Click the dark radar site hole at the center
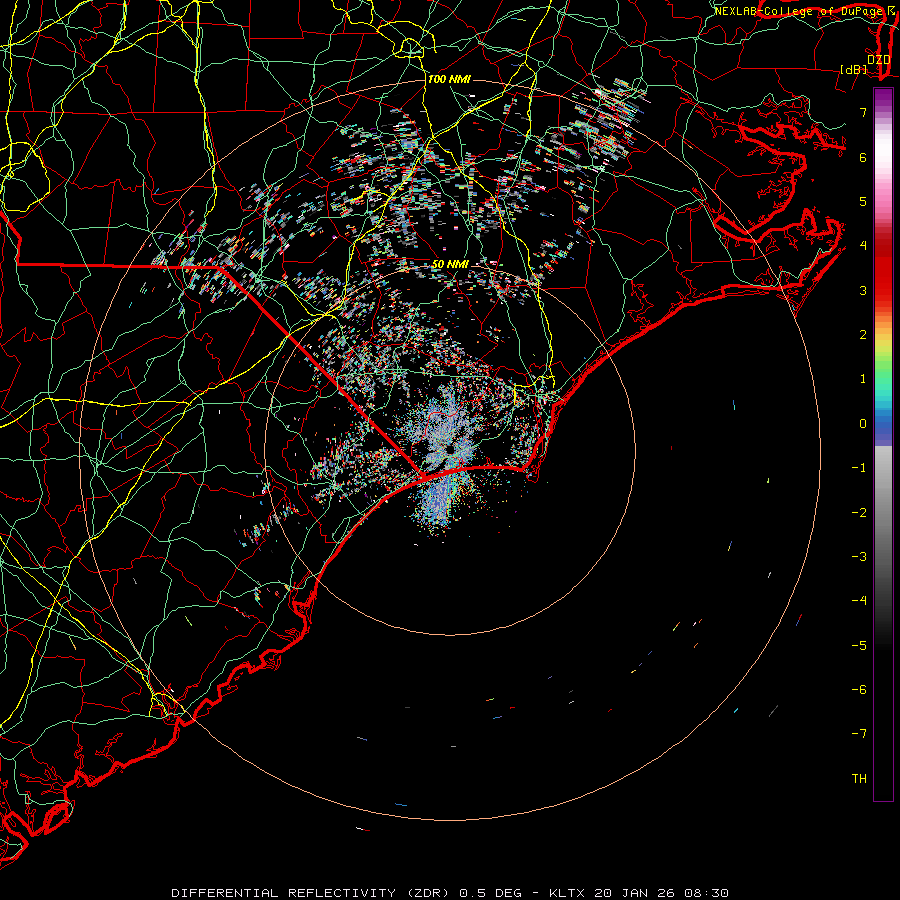Viewport: 900px width, 900px height. pos(449,448)
